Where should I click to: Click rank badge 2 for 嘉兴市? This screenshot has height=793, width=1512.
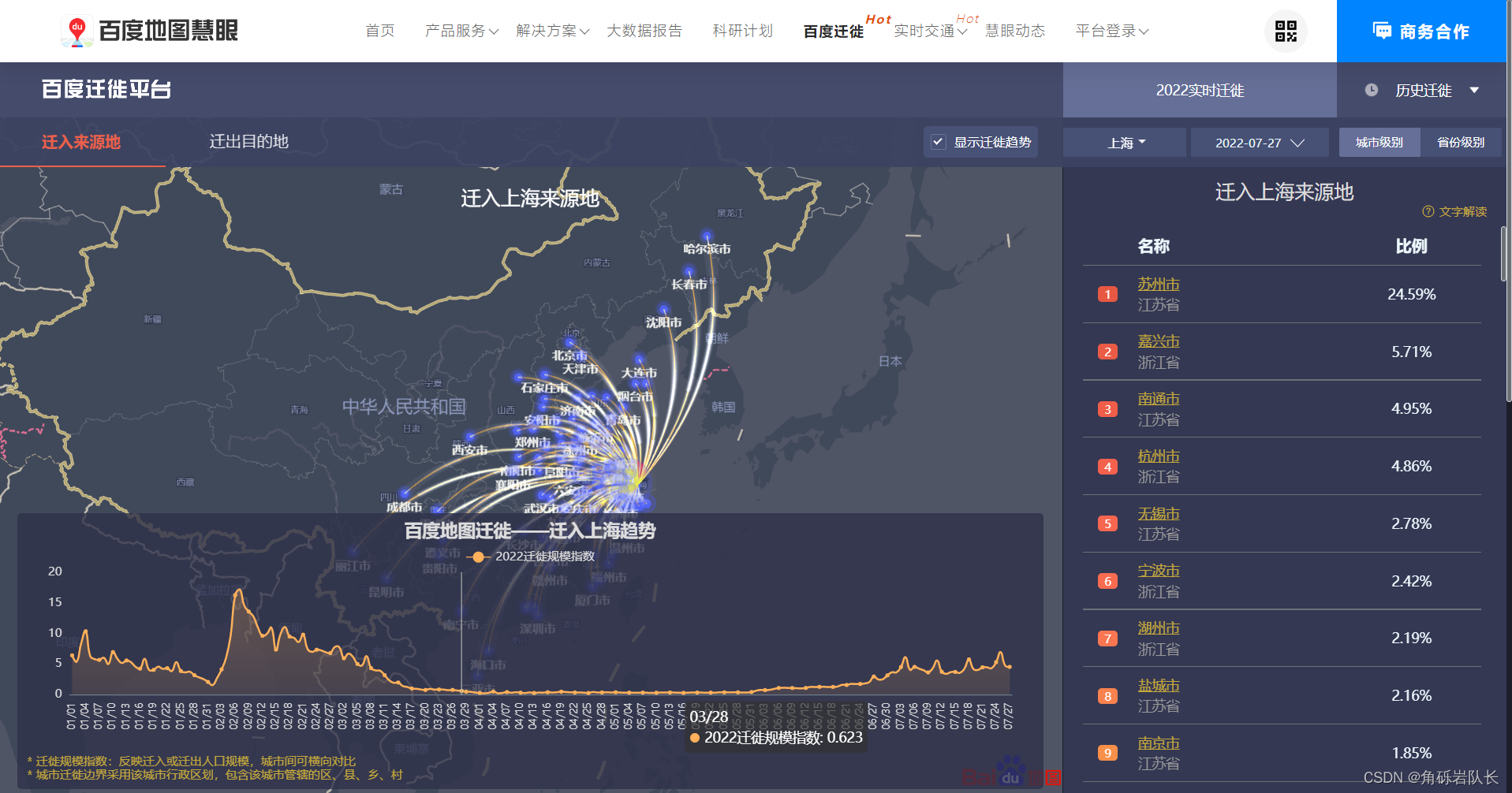[x=1107, y=352]
